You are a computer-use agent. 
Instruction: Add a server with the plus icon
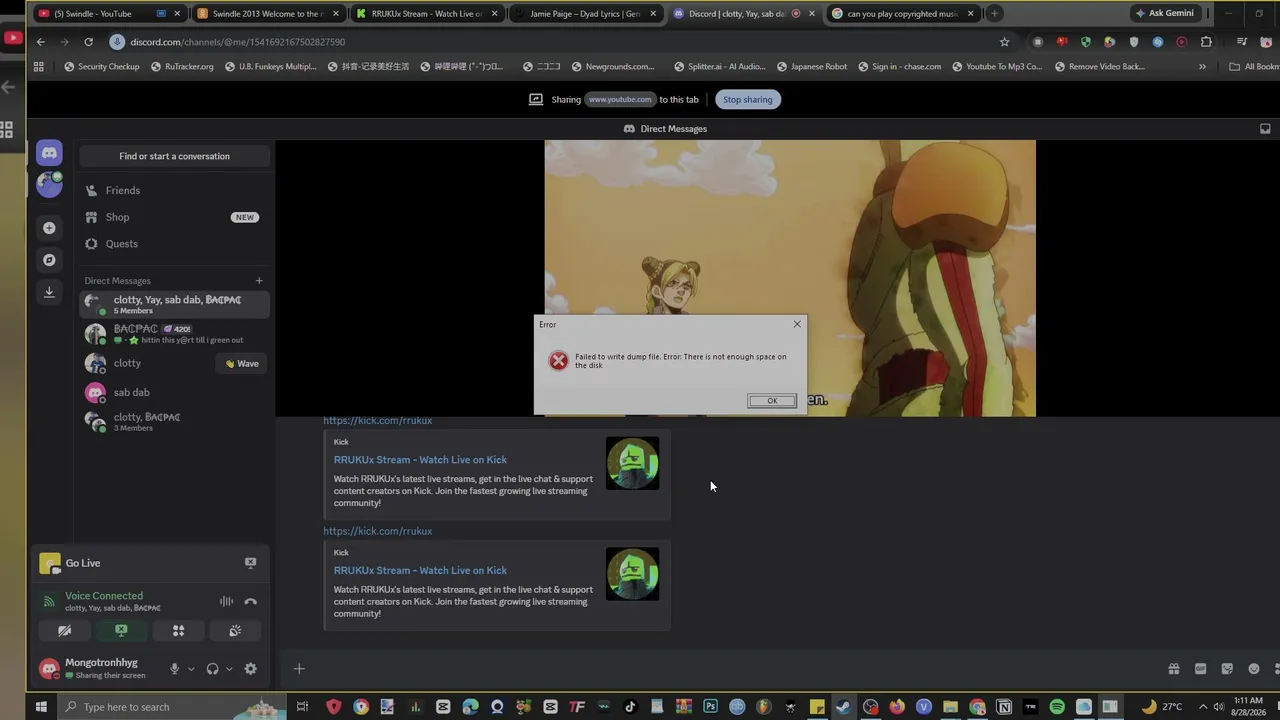[49, 228]
